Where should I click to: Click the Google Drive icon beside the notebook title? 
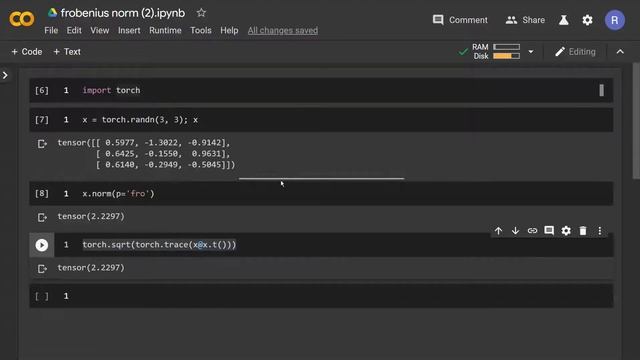(x=52, y=13)
